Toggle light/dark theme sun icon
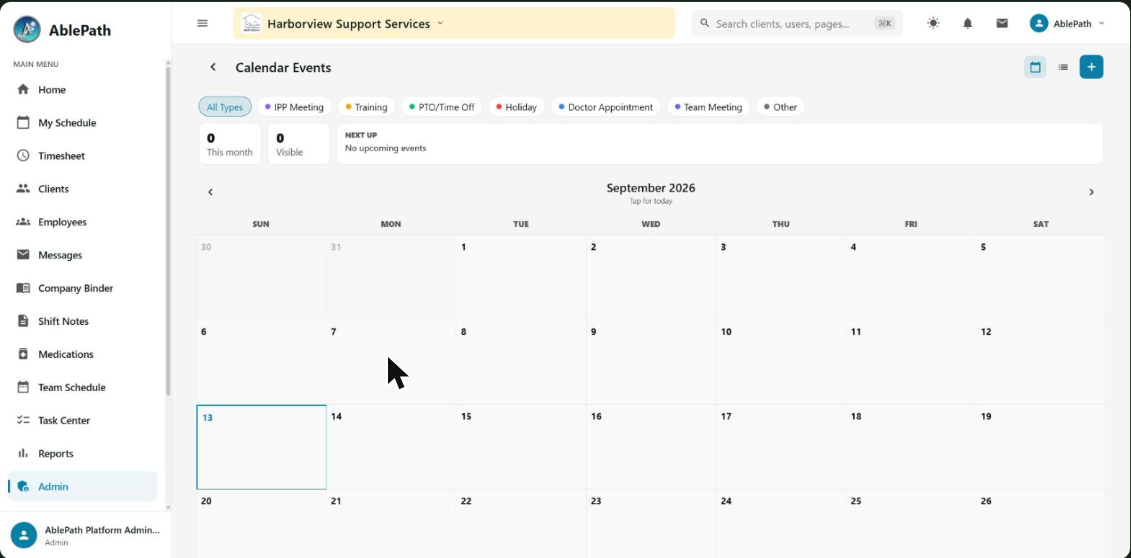The height and width of the screenshot is (558, 1131). pos(933,23)
